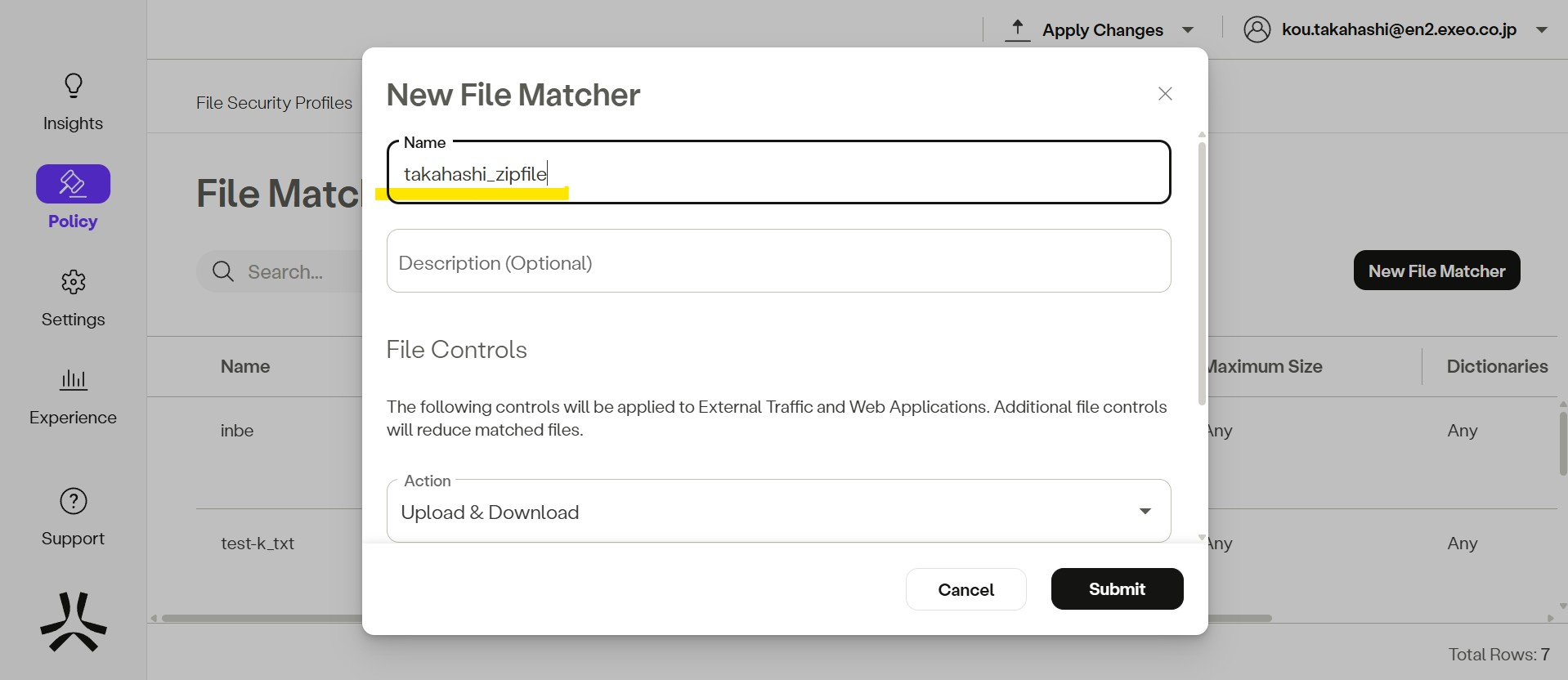Switch to File Security Profiles tab
This screenshot has height=680, width=1568.
coord(274,103)
